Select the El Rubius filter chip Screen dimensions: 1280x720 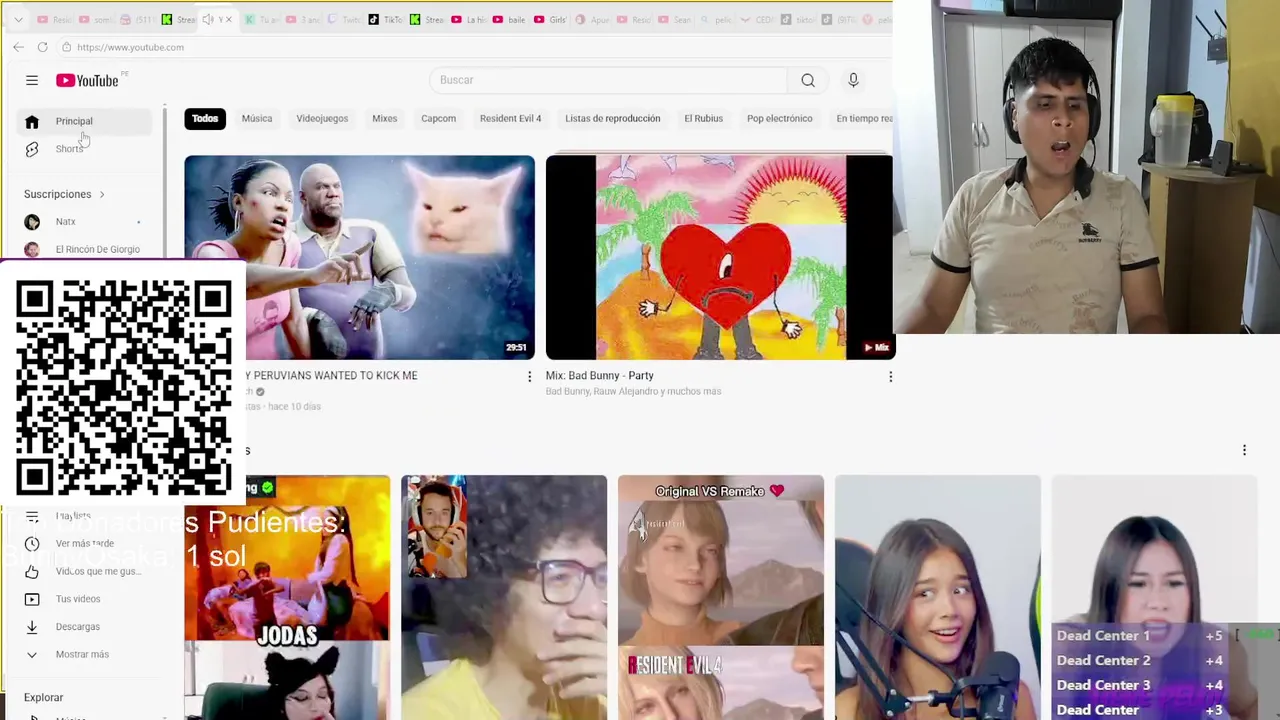tap(703, 118)
